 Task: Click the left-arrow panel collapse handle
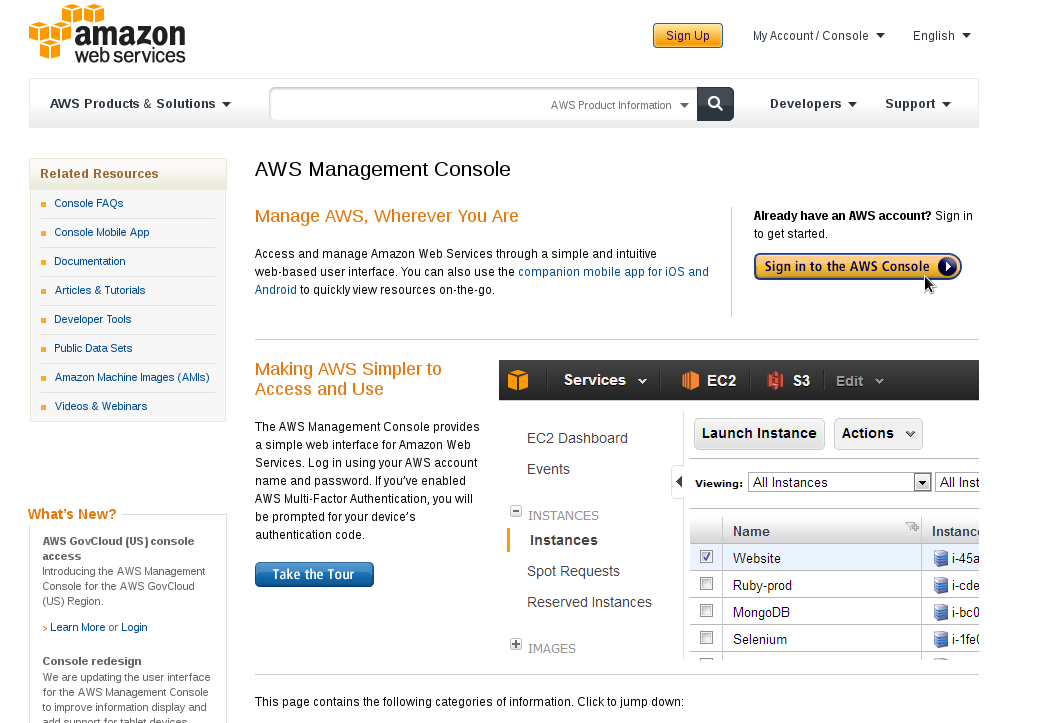[679, 482]
